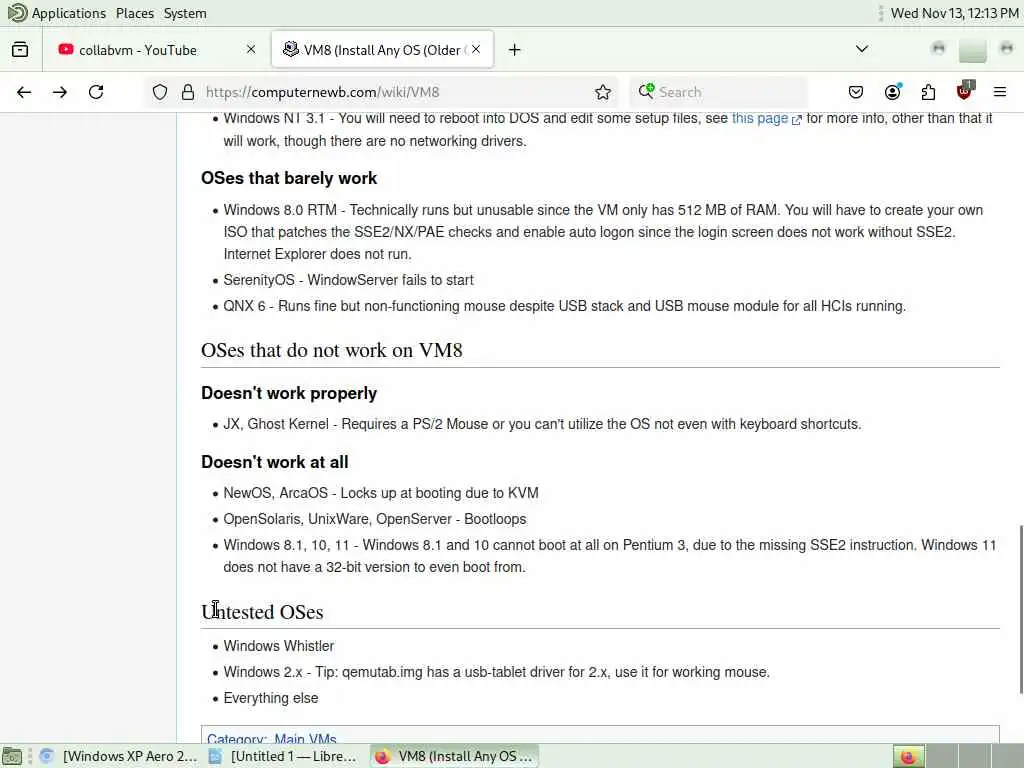
Task: Click the 'Doesn't work properly' heading
Action: [289, 393]
